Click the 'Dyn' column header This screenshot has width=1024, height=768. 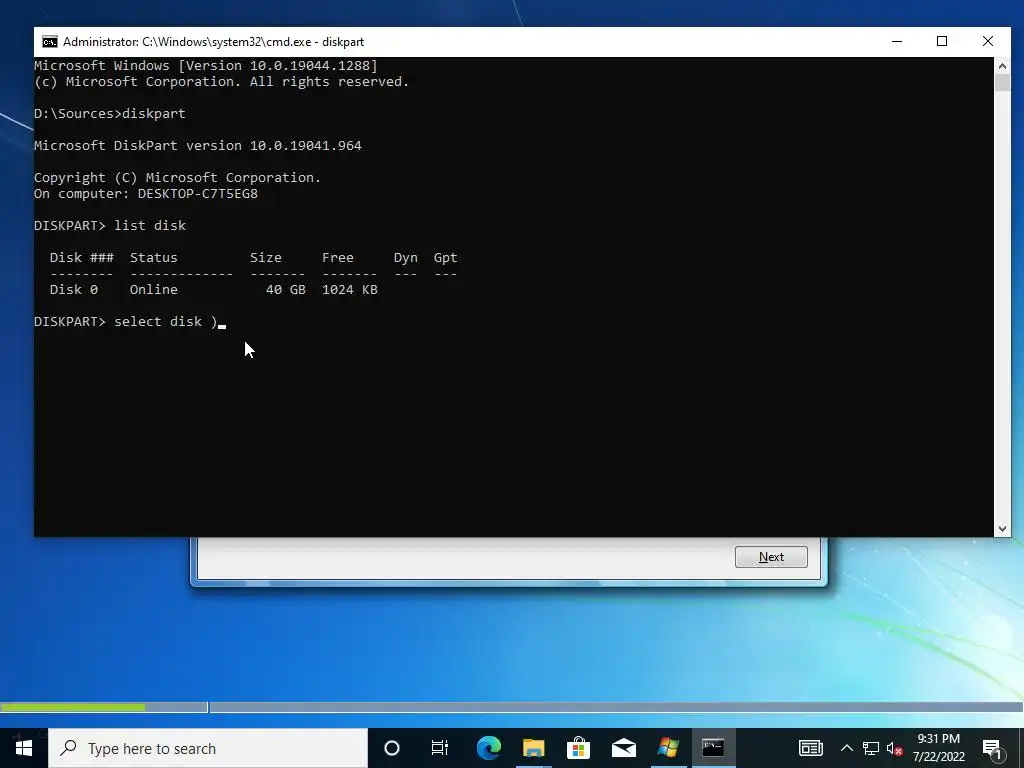click(x=406, y=257)
